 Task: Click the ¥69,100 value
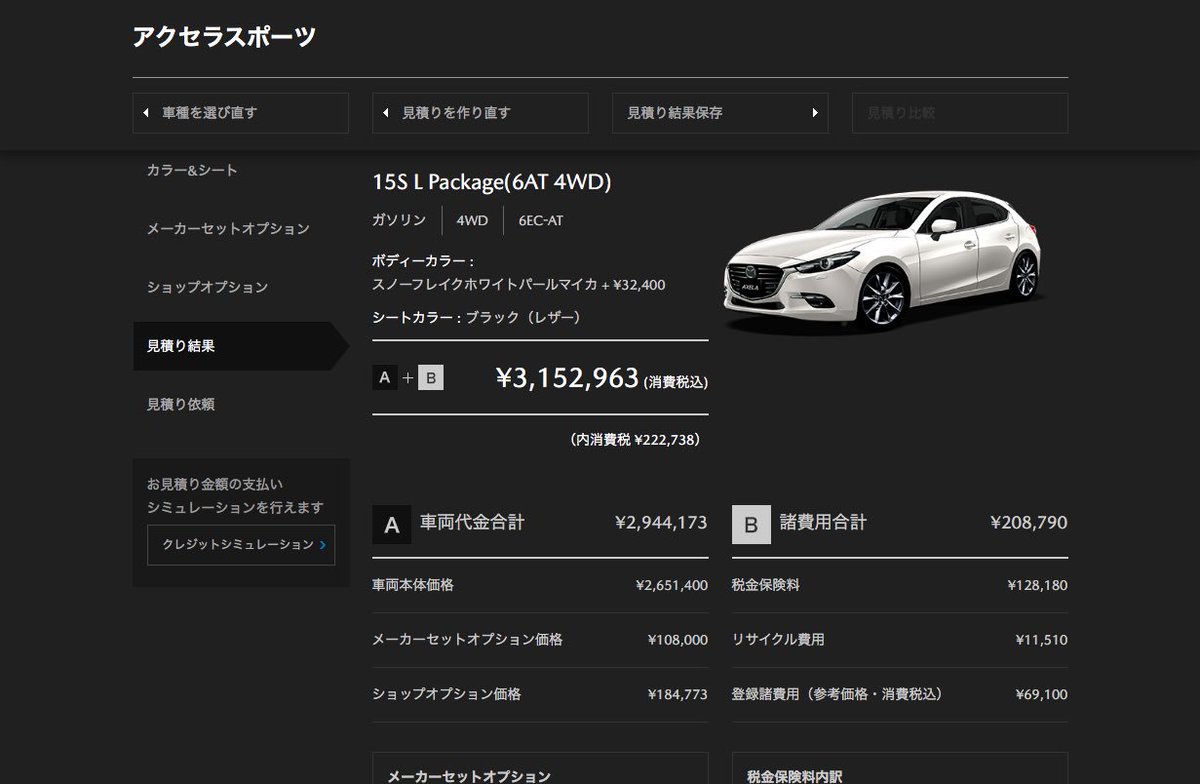(1041, 694)
